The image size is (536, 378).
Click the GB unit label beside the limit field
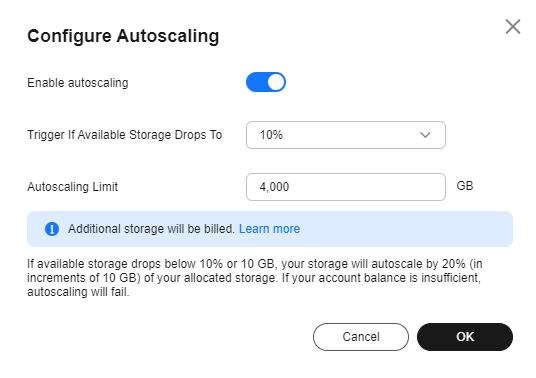click(x=465, y=186)
